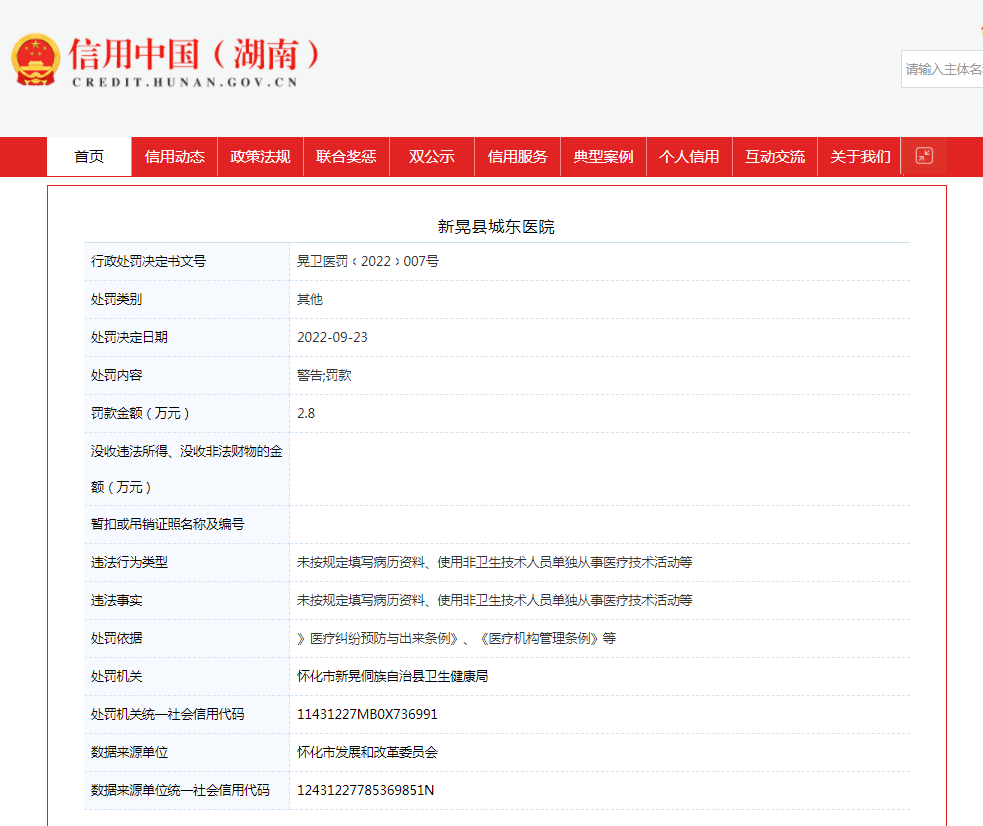Focus the 请输入主体名称 search field
This screenshot has height=826, width=983.
click(x=943, y=69)
